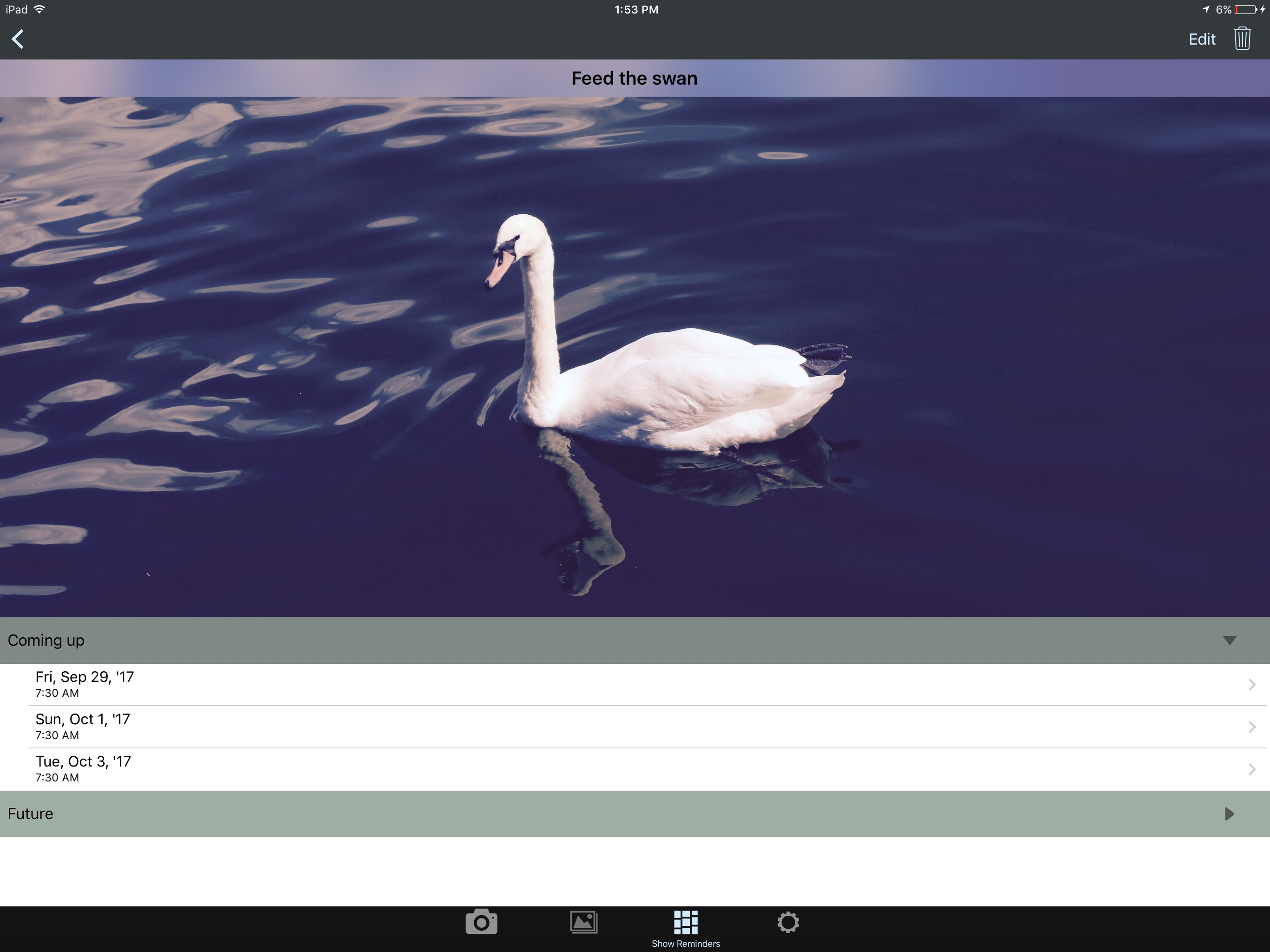Tap the Wi-Fi status icon
Screen dimensions: 1270x952
click(x=40, y=9)
